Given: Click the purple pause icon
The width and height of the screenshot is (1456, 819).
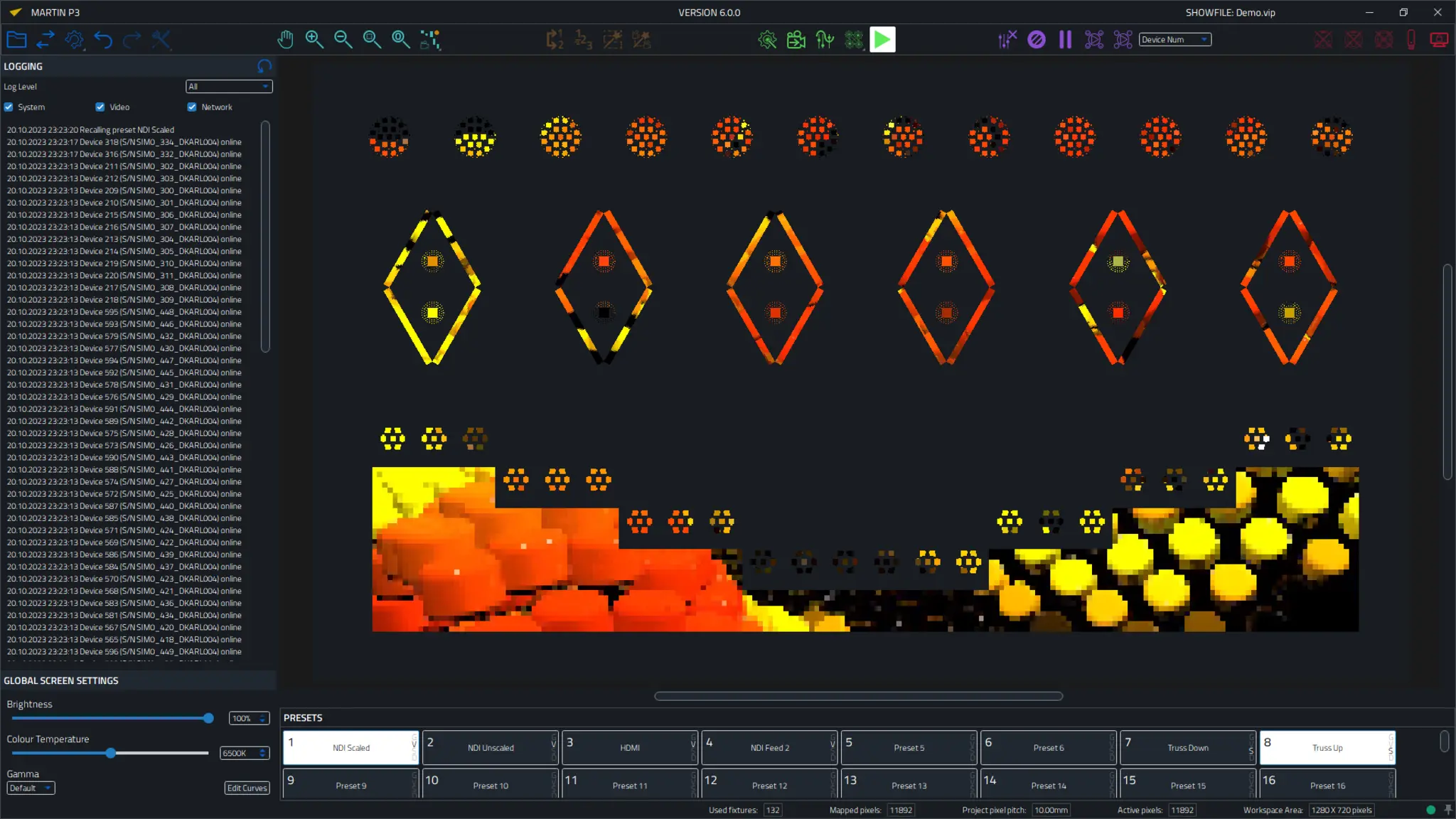Looking at the screenshot, I should (x=1065, y=40).
